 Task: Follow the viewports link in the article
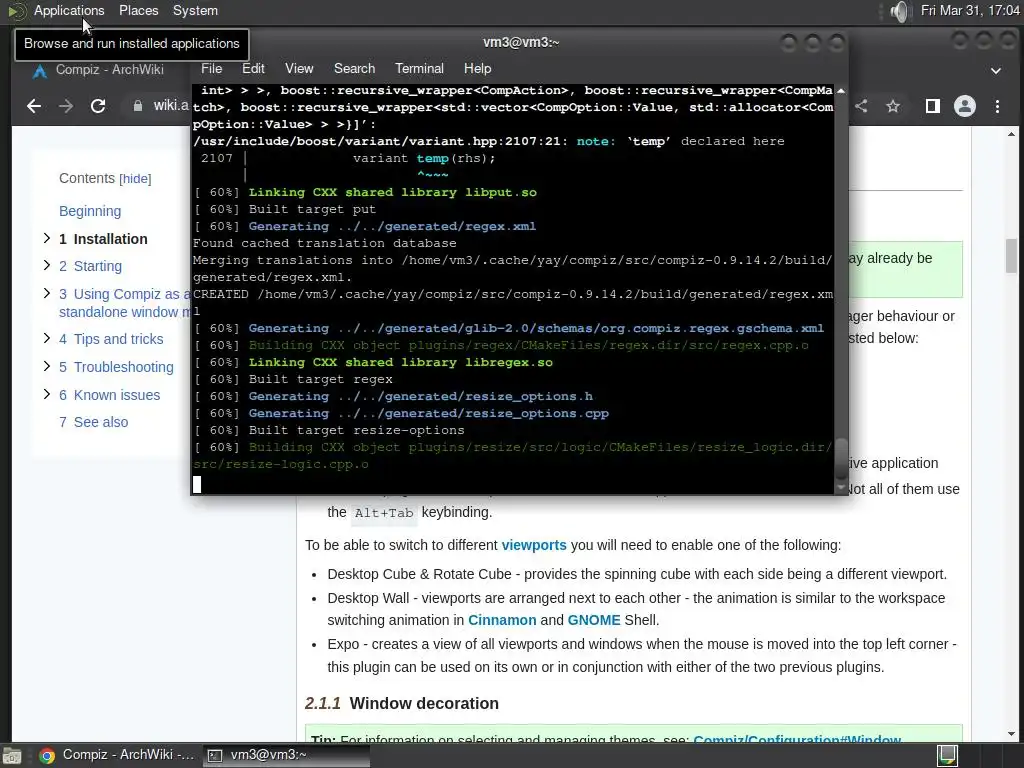coord(534,545)
